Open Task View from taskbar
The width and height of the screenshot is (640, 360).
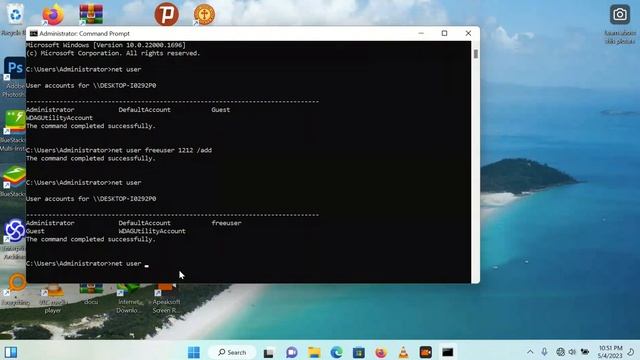[x=269, y=352]
